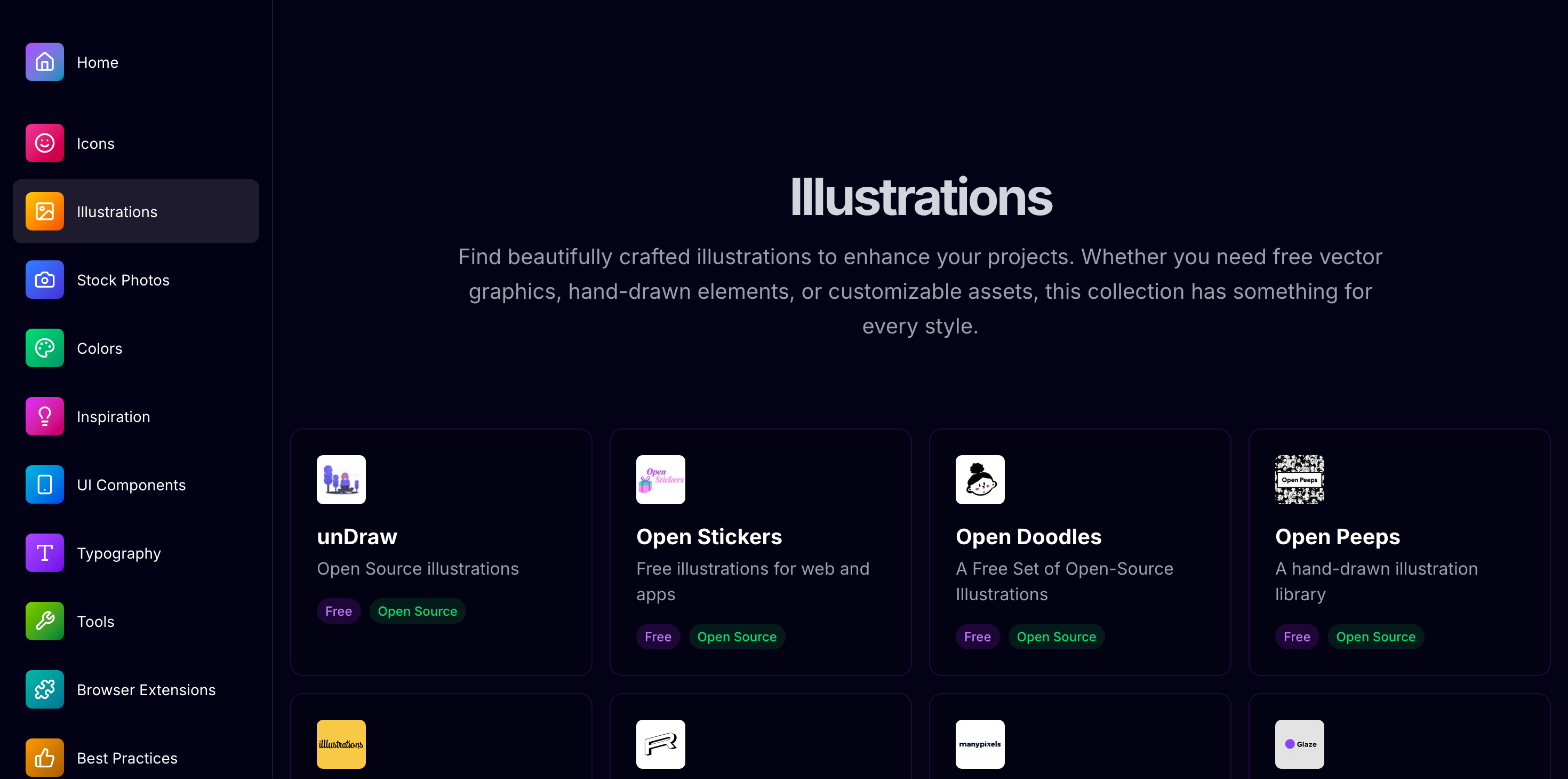Viewport: 1568px width, 779px height.
Task: Open the Icons sidebar label
Action: pyautogui.click(x=95, y=143)
